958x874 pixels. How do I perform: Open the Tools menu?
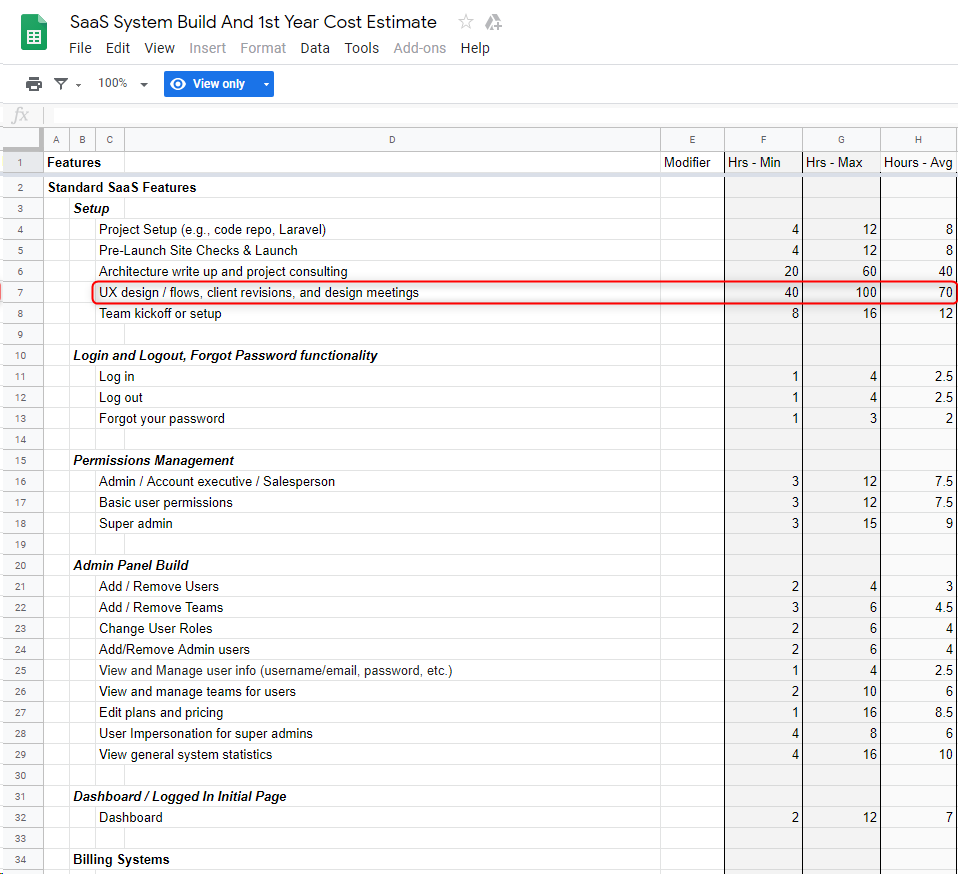tap(362, 48)
